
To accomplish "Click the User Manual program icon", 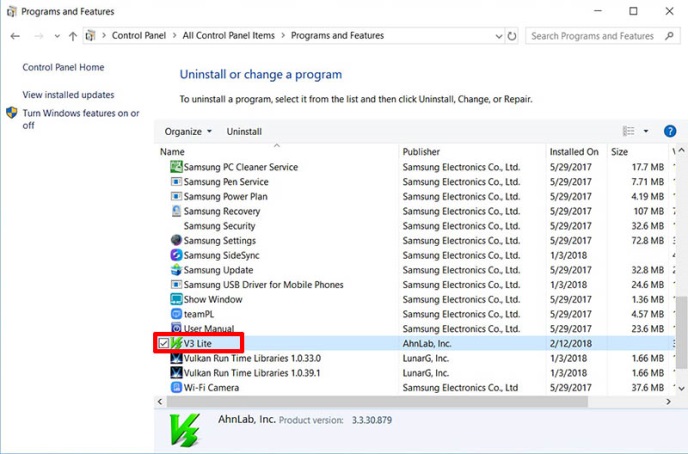I will coord(176,328).
